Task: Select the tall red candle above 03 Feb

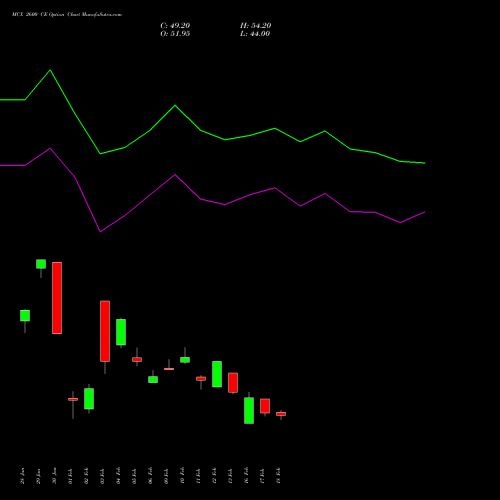Action: tap(105, 331)
